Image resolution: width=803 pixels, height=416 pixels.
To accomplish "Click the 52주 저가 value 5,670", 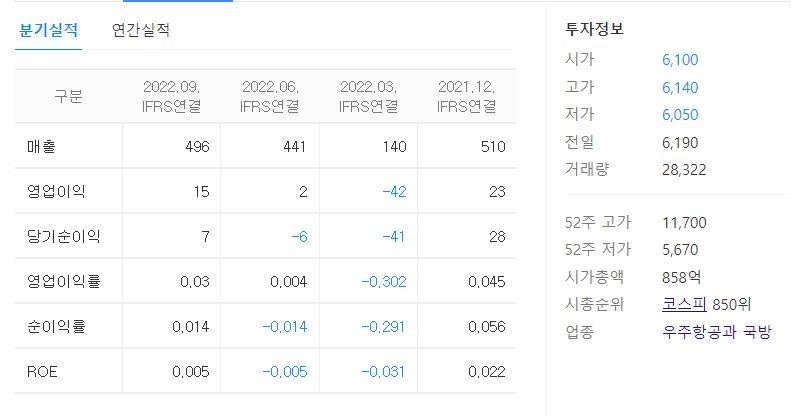I will [x=680, y=250].
